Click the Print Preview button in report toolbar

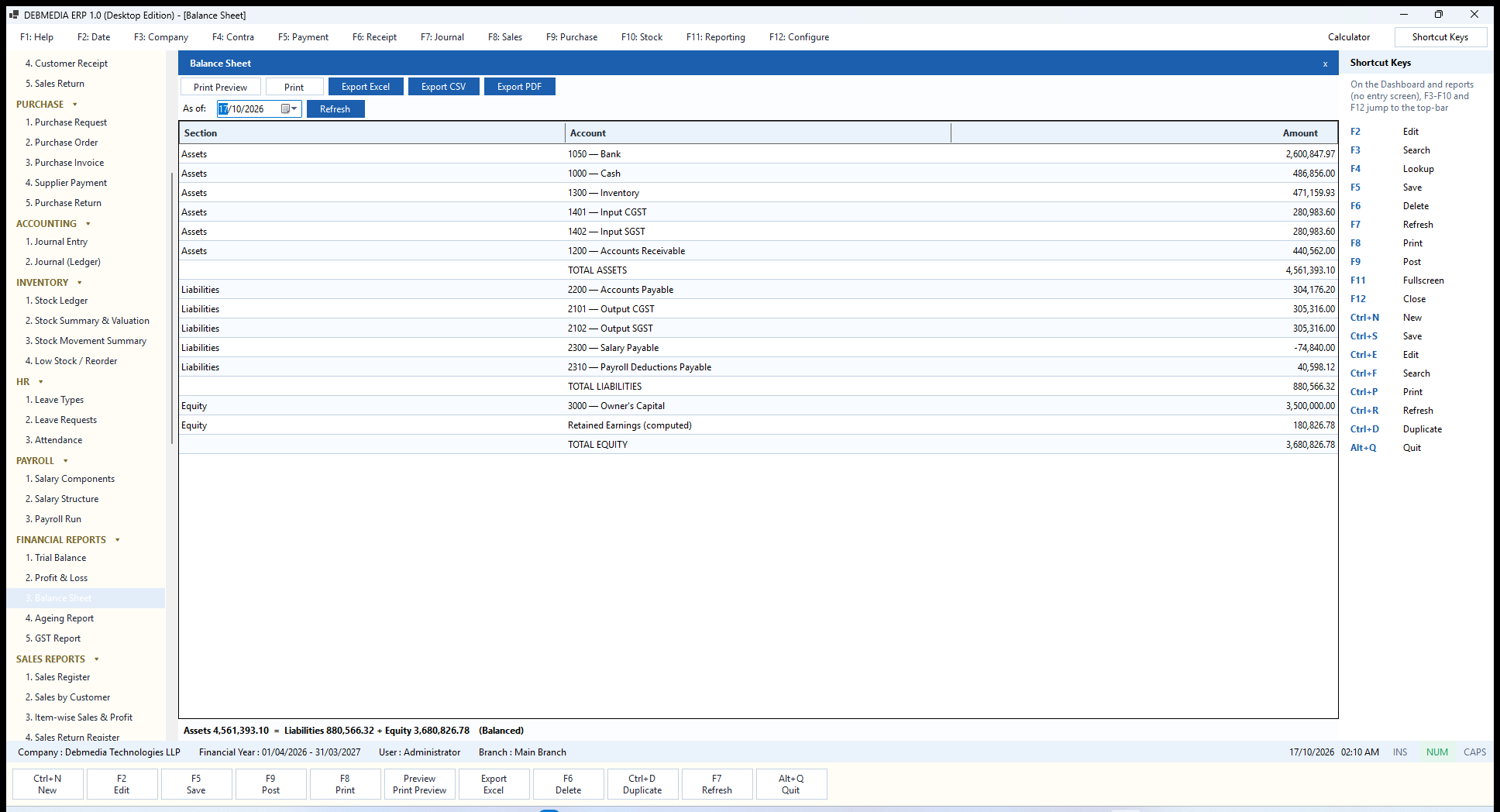coord(221,87)
